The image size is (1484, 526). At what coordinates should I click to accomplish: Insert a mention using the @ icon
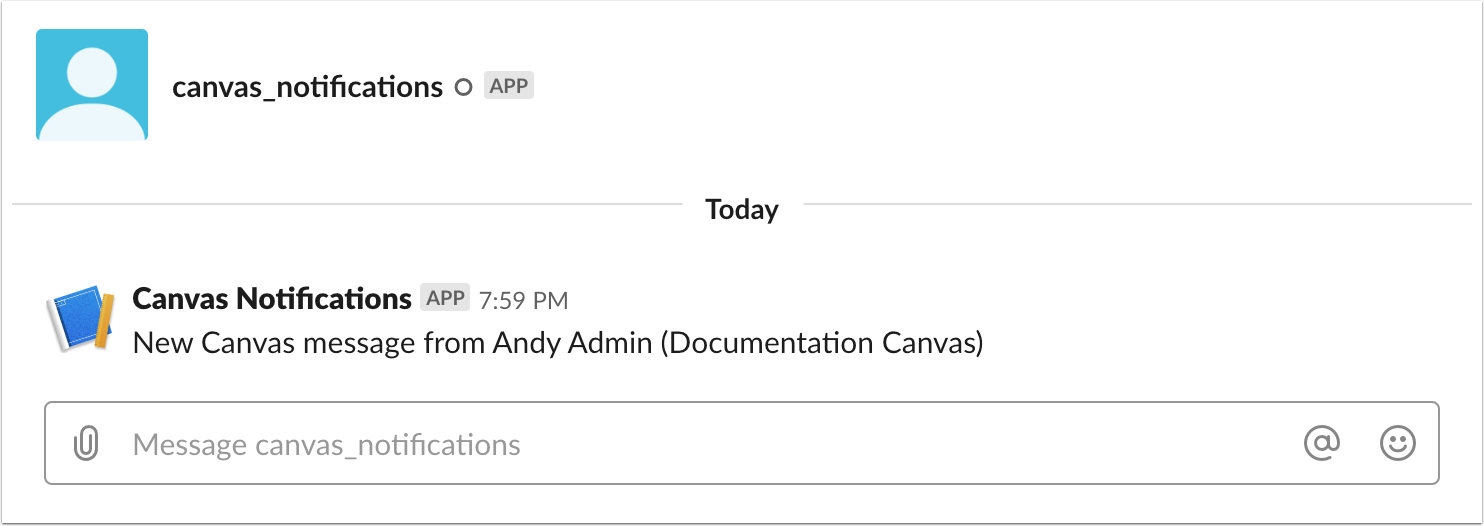1322,443
